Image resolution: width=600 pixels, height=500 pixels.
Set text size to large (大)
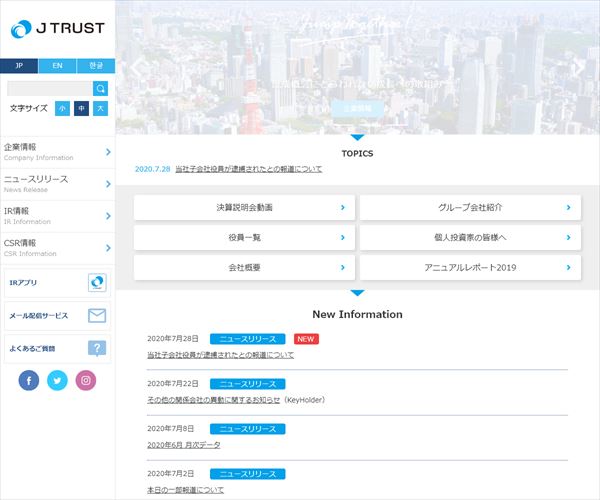(100, 108)
